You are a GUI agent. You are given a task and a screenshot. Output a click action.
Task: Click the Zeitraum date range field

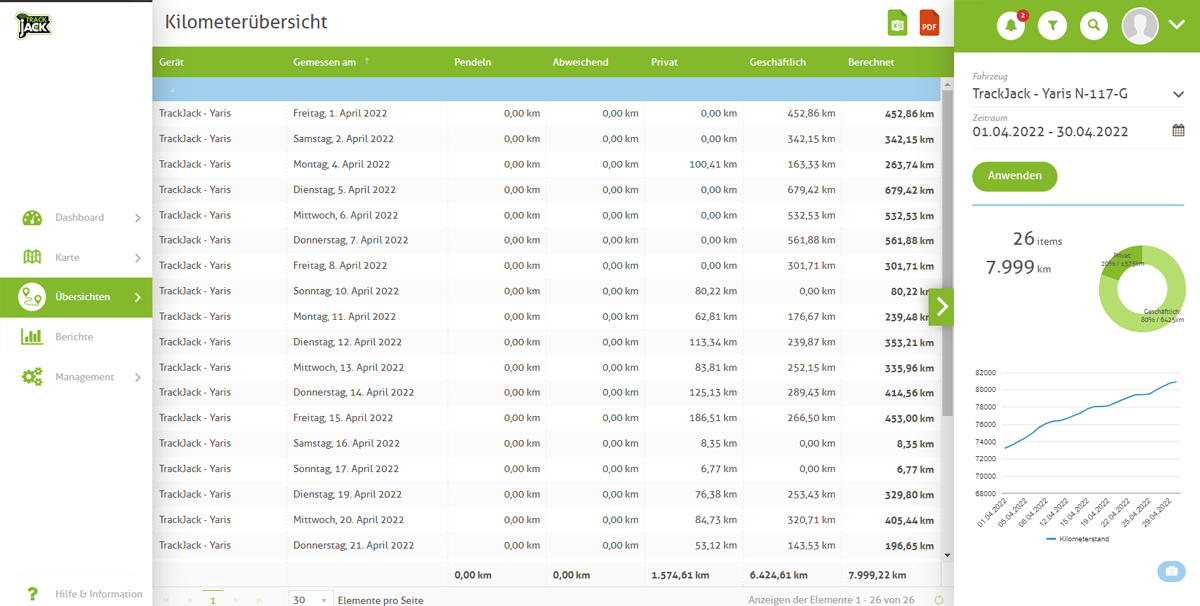click(x=1050, y=132)
